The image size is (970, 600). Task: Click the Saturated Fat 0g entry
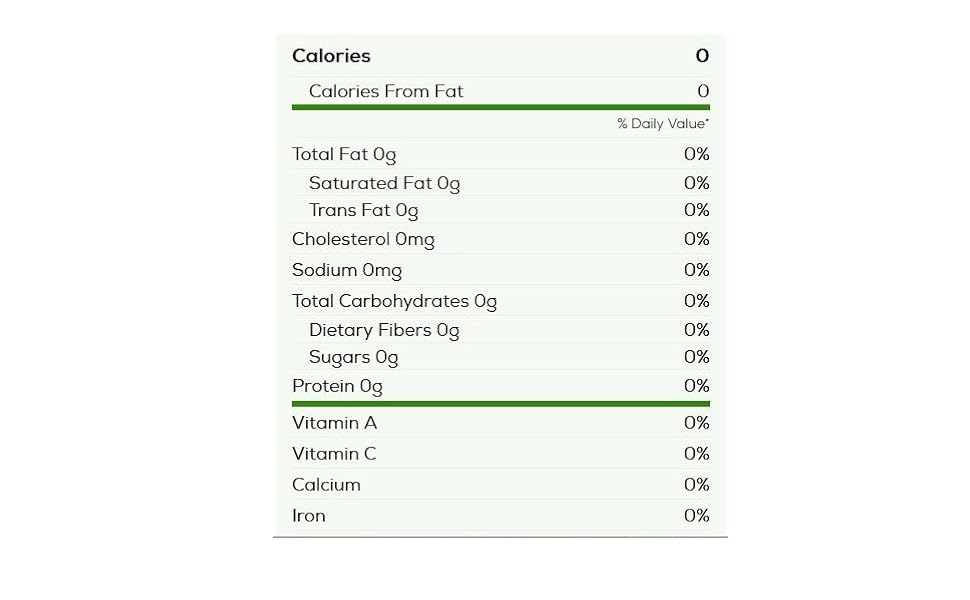(x=384, y=184)
